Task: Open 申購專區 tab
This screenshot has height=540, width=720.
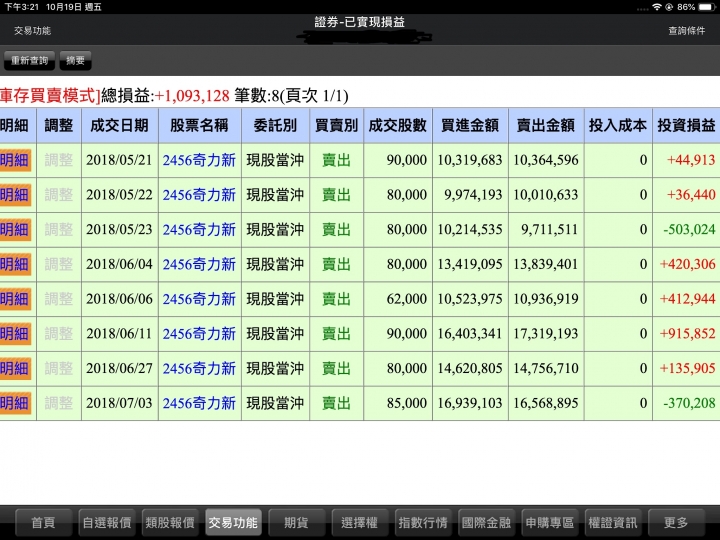Action: point(550,523)
